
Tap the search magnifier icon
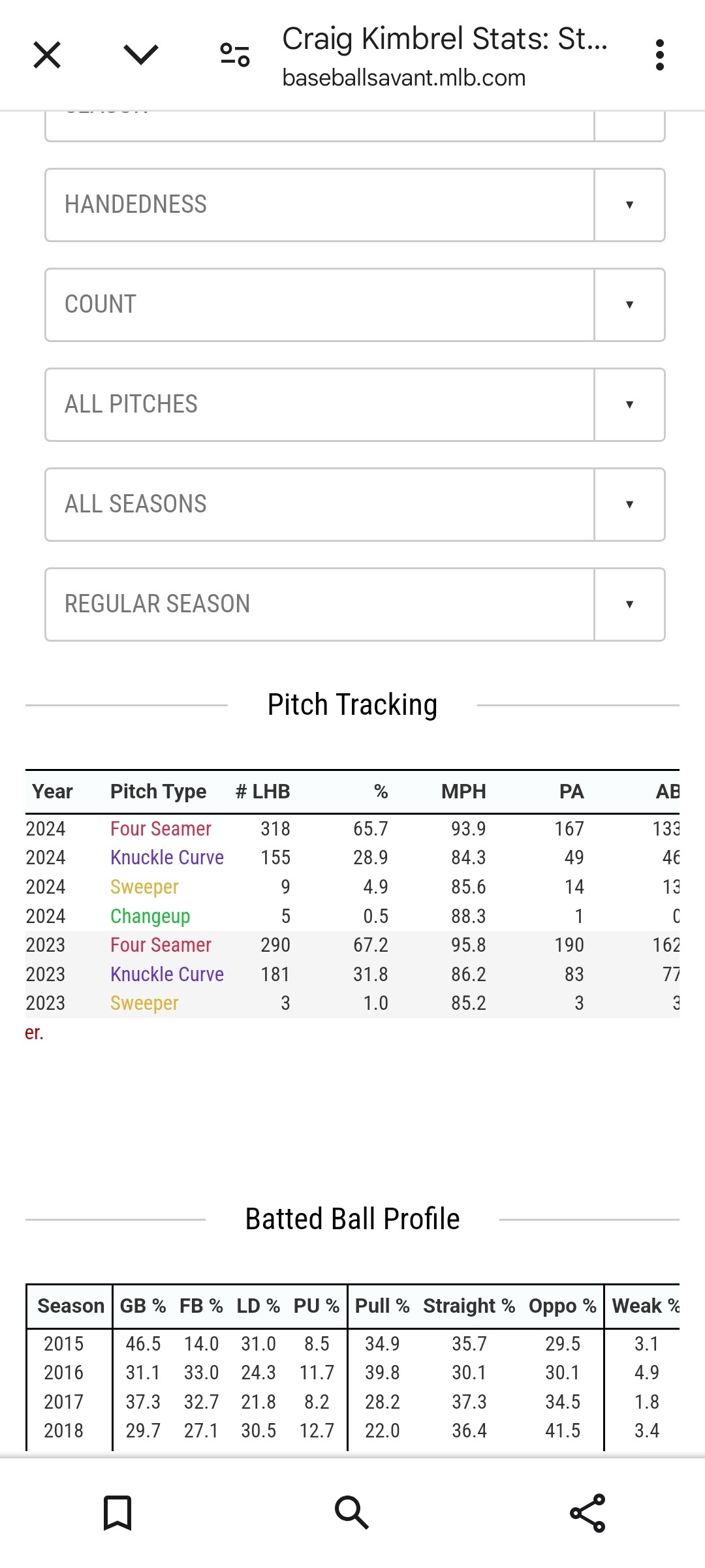click(352, 1513)
